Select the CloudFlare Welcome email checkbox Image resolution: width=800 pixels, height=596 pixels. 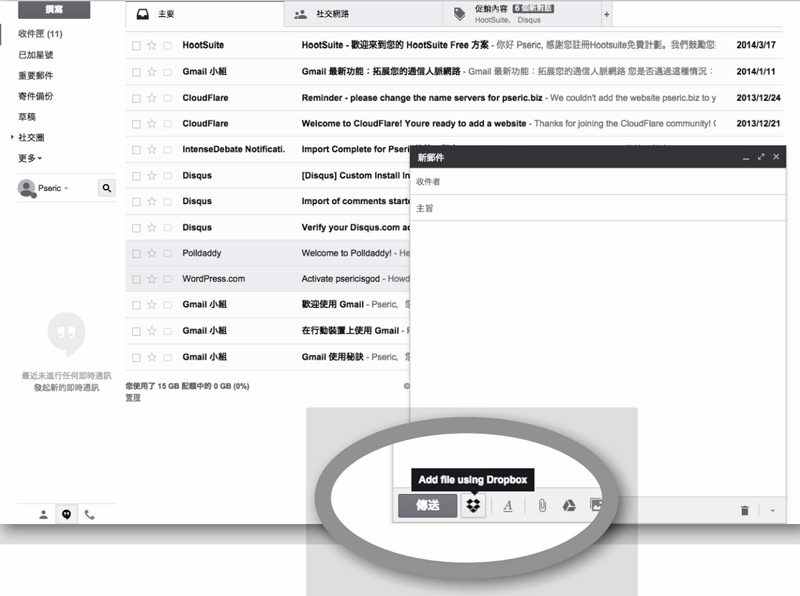pos(136,124)
